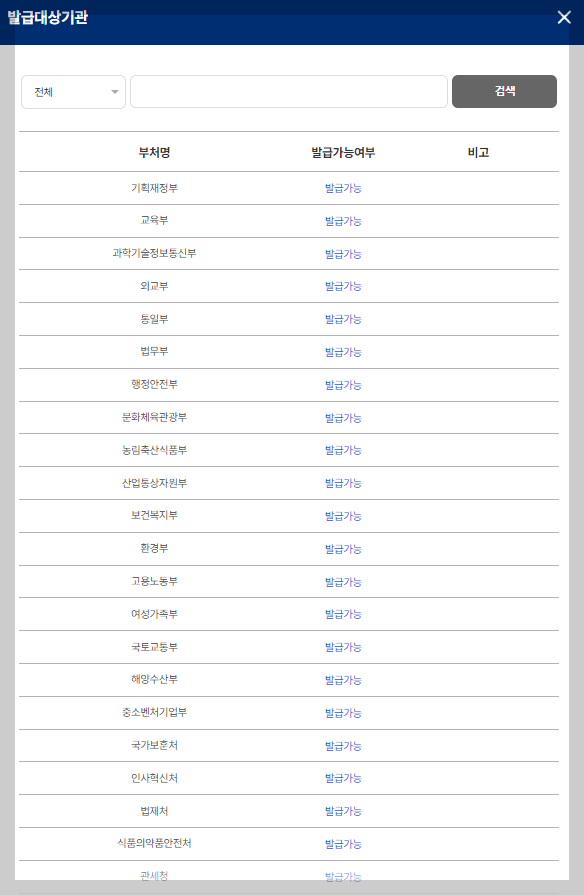Click inside the search input field

pyautogui.click(x=289, y=91)
